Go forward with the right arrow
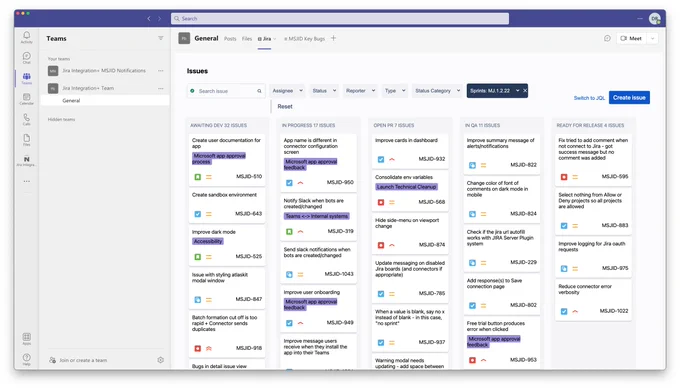This screenshot has width=680, height=389. (x=160, y=18)
